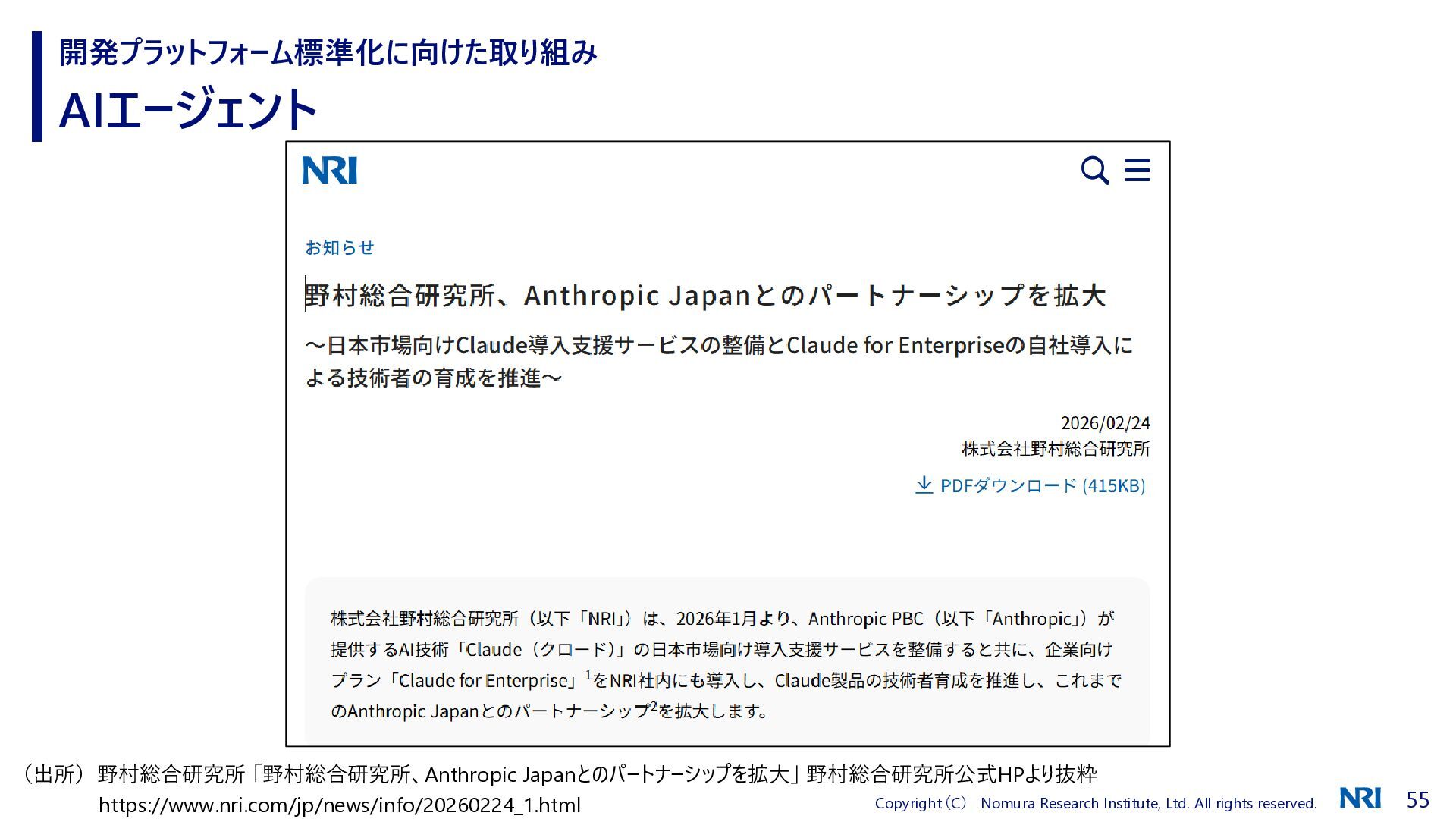
Task: Open the nri.com news source URL
Action: pyautogui.click(x=340, y=805)
